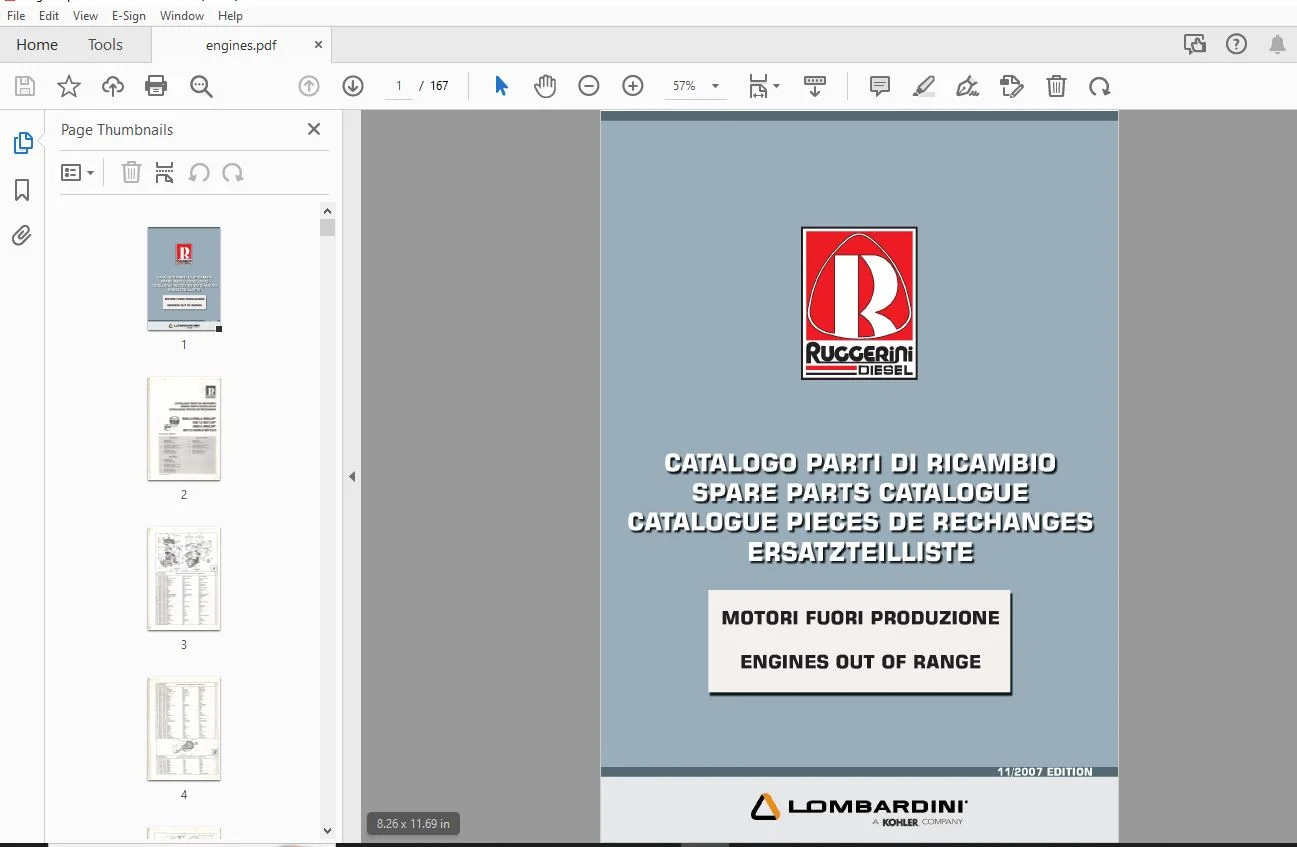The image size is (1297, 847).
Task: Enable scrolling mode page display icon
Action: 815,86
